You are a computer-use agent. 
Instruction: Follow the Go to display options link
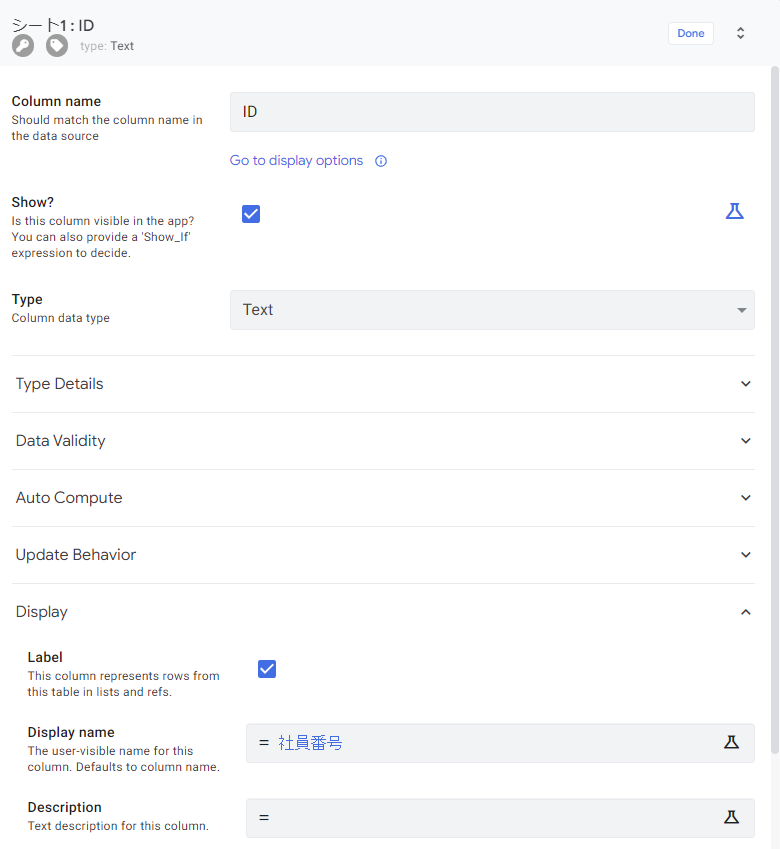coord(295,160)
